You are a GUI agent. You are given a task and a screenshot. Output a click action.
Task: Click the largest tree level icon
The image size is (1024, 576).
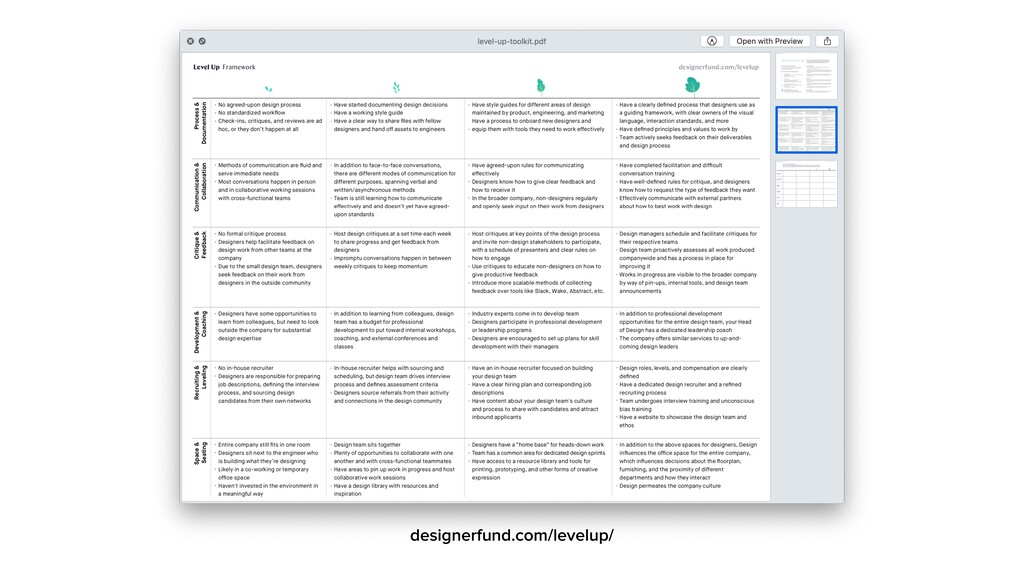click(692, 86)
